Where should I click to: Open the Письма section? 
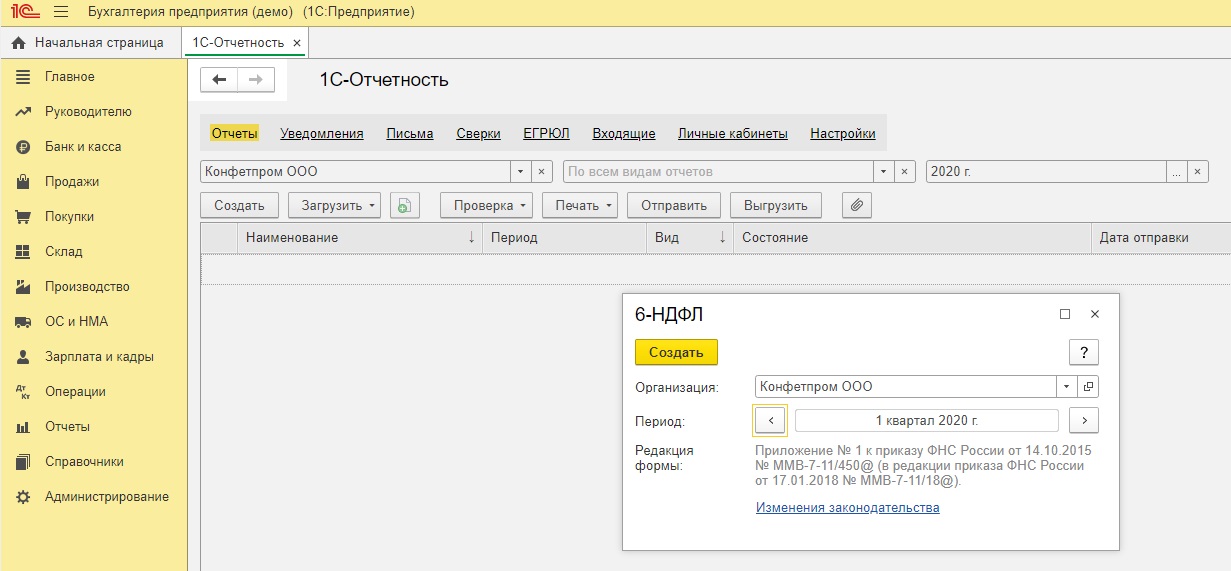pos(410,134)
